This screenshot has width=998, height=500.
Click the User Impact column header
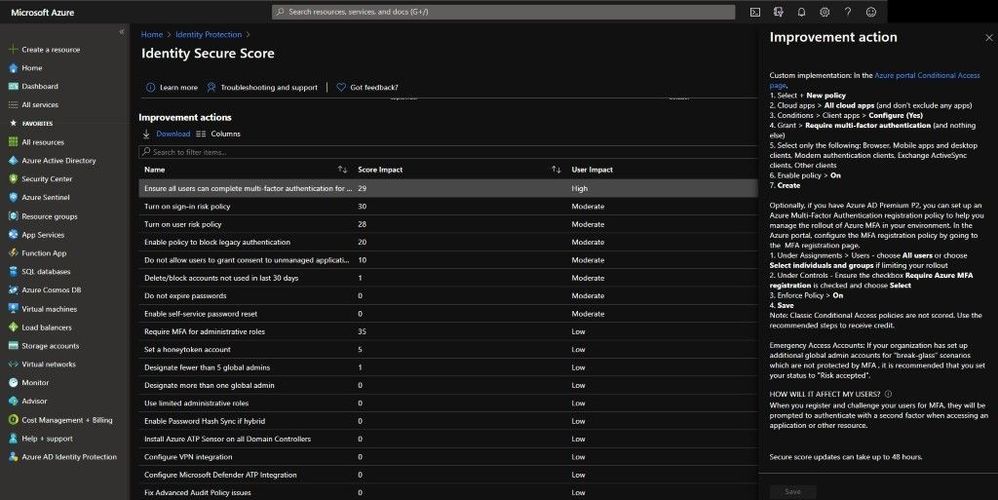tap(592, 169)
